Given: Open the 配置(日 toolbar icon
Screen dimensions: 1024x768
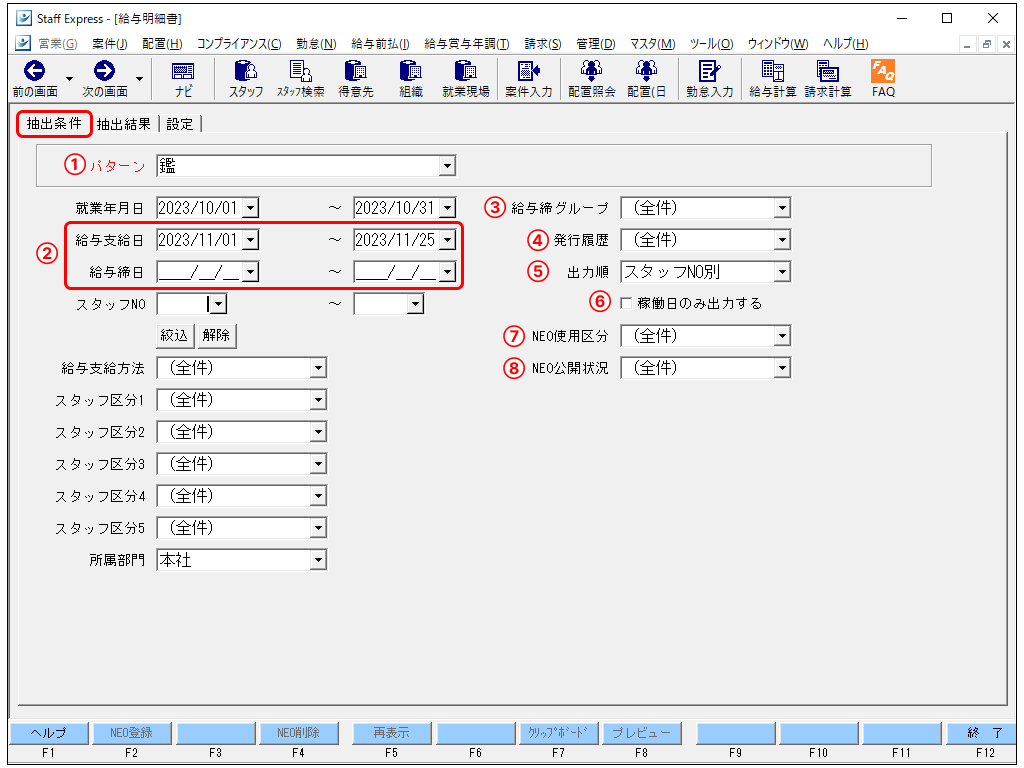Looking at the screenshot, I should click(x=647, y=78).
